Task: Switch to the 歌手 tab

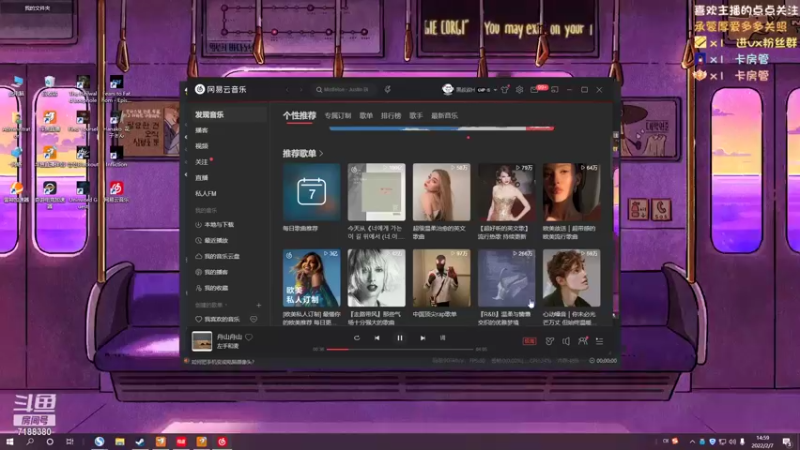Action: (416, 116)
